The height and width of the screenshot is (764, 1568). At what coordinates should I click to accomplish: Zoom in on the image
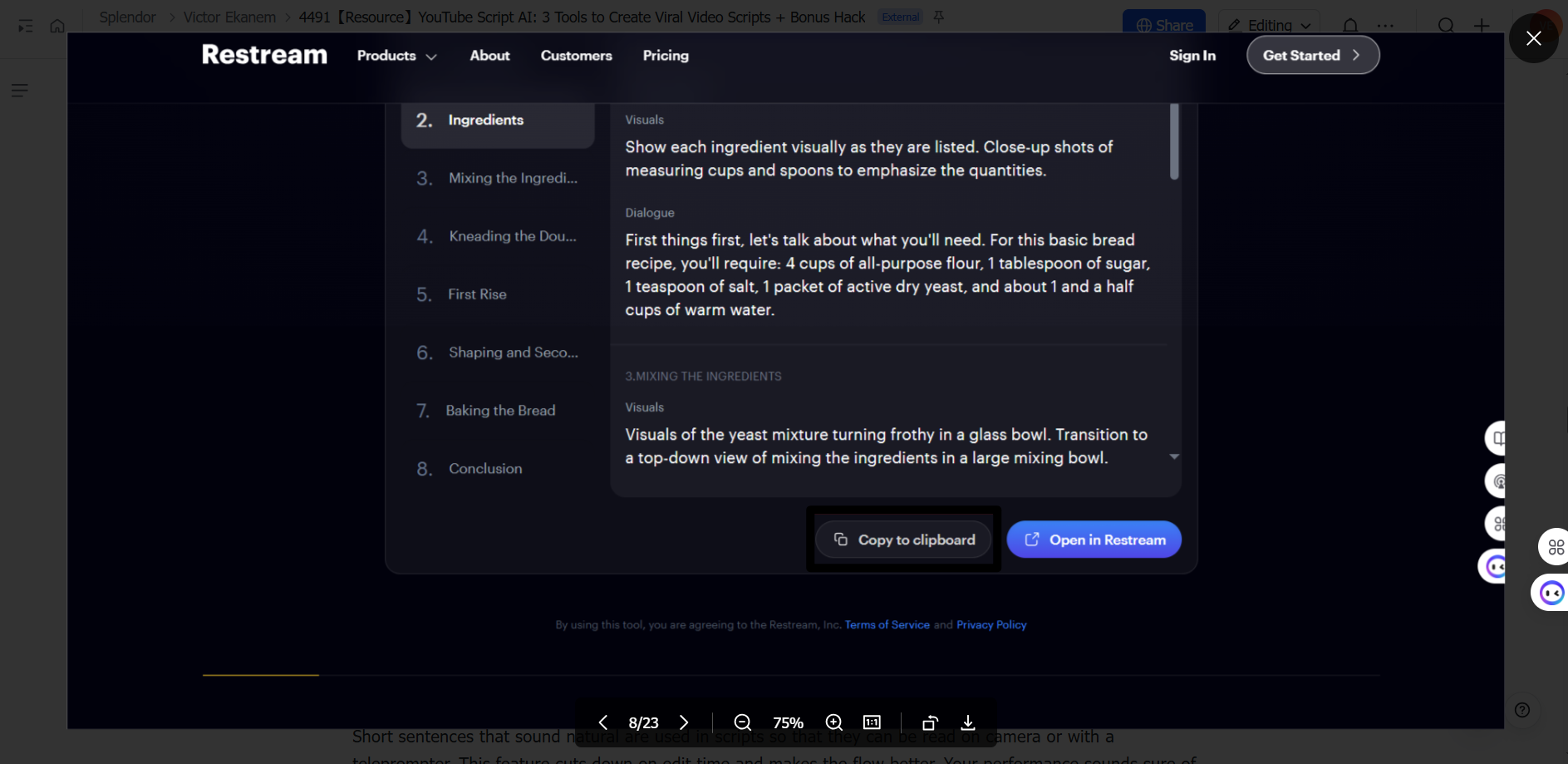point(834,722)
